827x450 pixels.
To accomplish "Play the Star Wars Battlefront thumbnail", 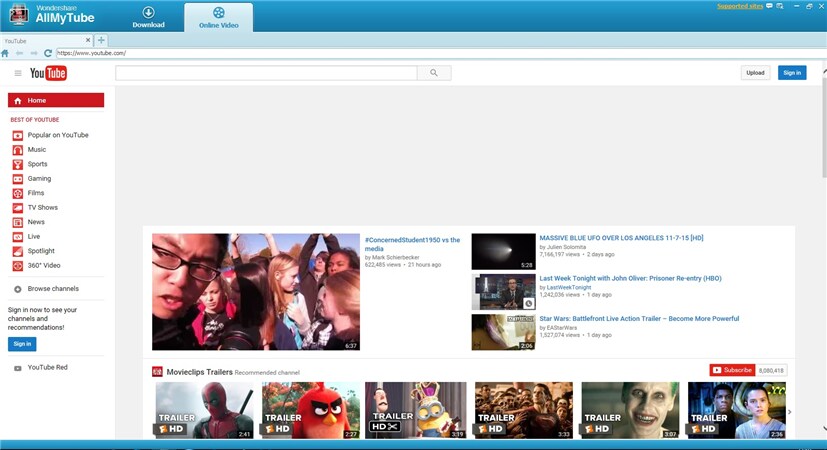I will coord(503,332).
